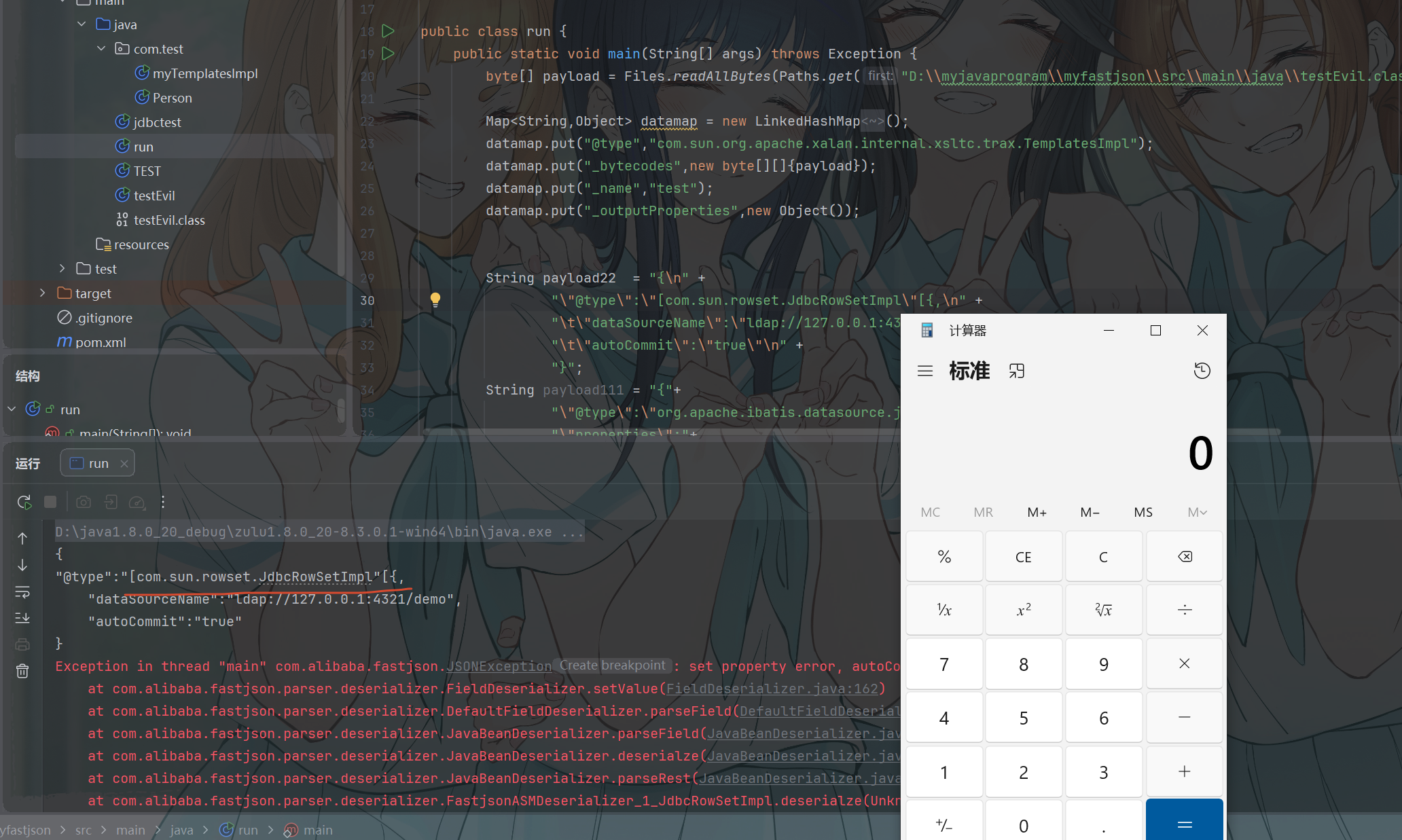
Task: Click the run gutter arrow beside main method
Action: point(388,53)
